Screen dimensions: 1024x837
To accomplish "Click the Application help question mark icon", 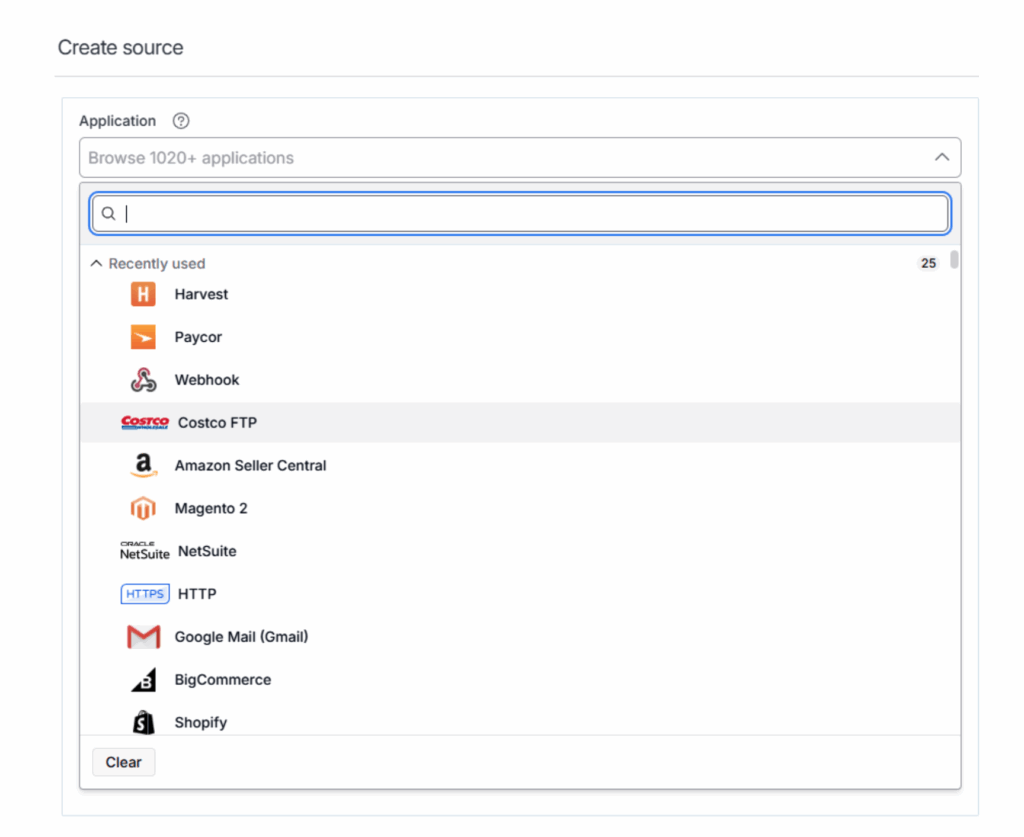I will click(180, 121).
